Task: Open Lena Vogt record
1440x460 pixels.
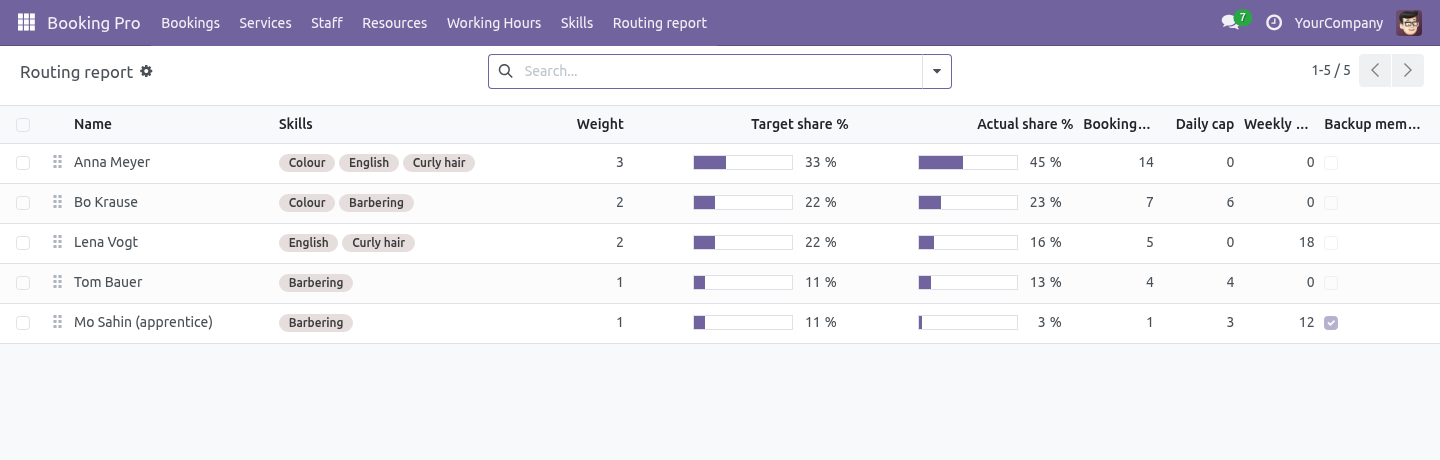Action: tap(106, 242)
